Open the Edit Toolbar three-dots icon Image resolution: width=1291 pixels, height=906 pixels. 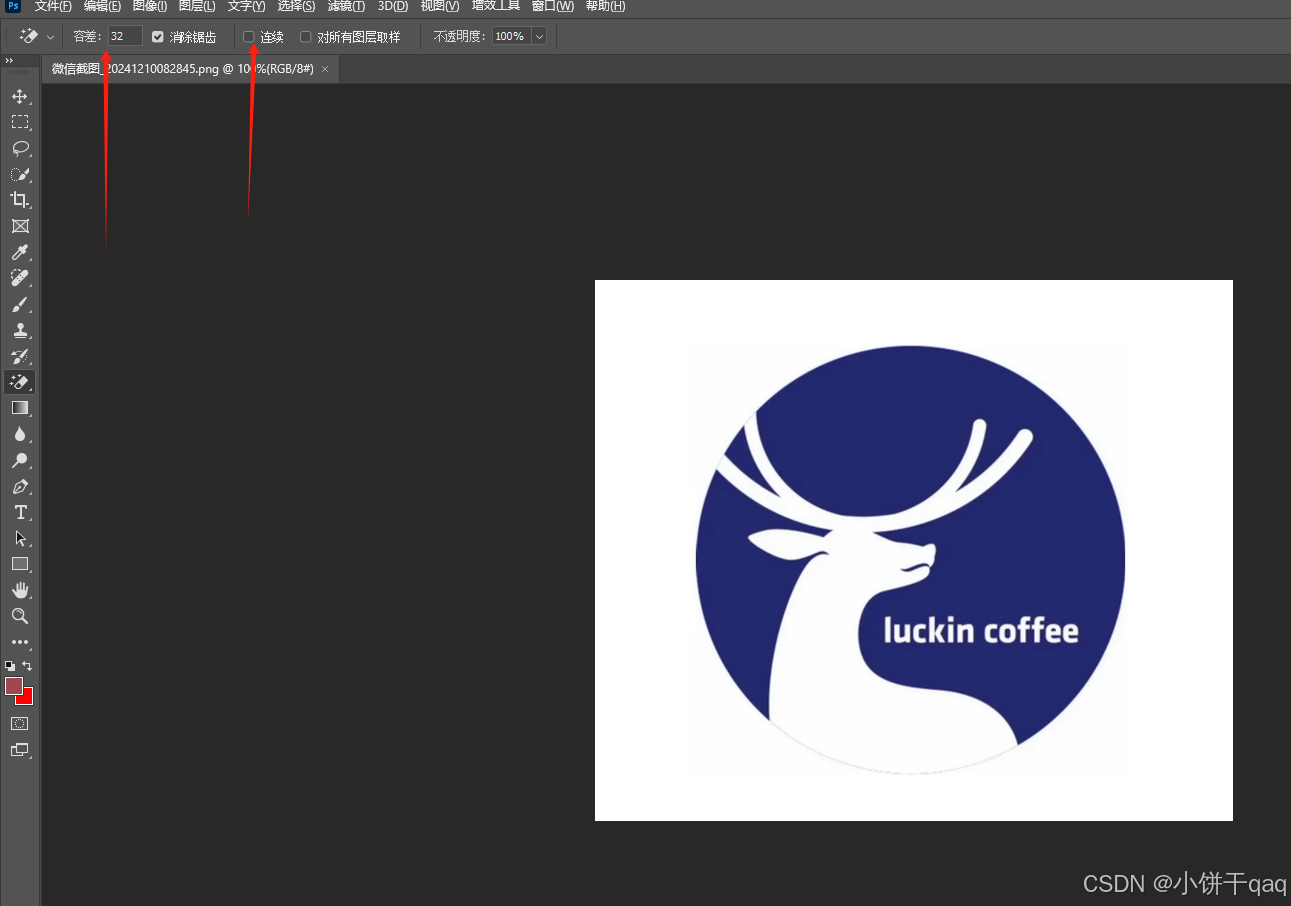tap(19, 642)
